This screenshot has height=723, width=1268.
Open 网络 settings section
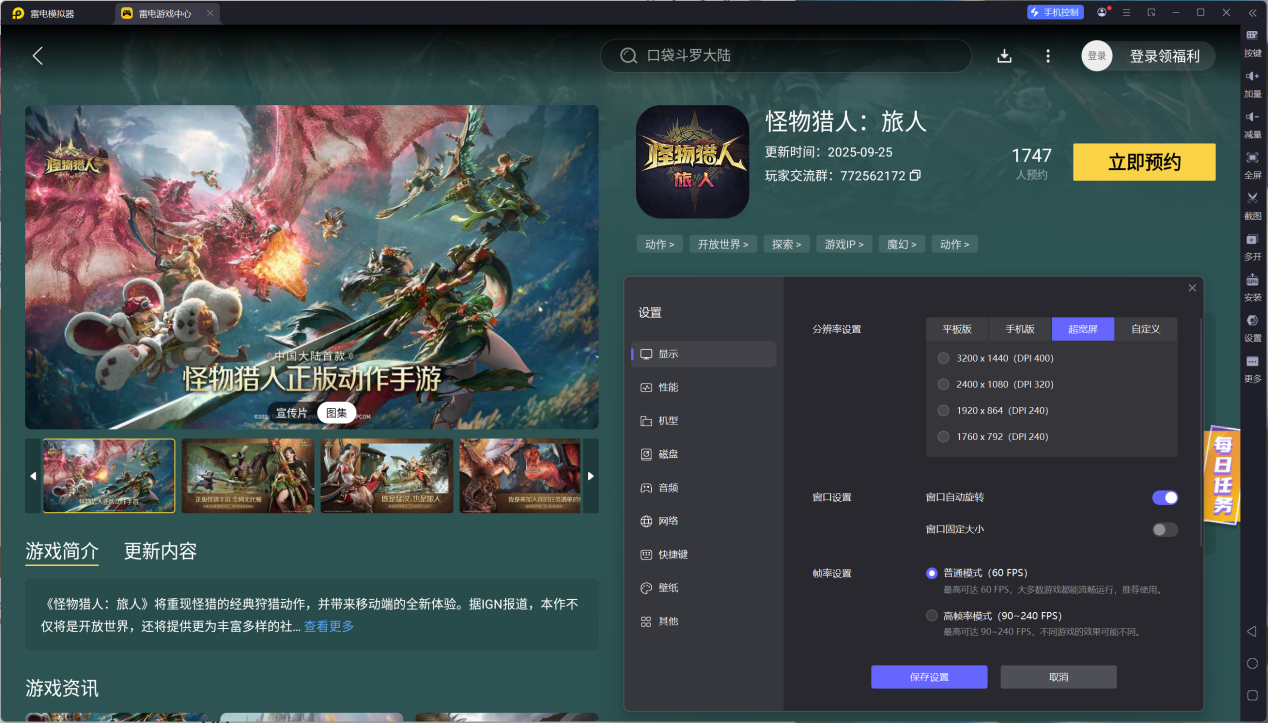pyautogui.click(x=703, y=521)
